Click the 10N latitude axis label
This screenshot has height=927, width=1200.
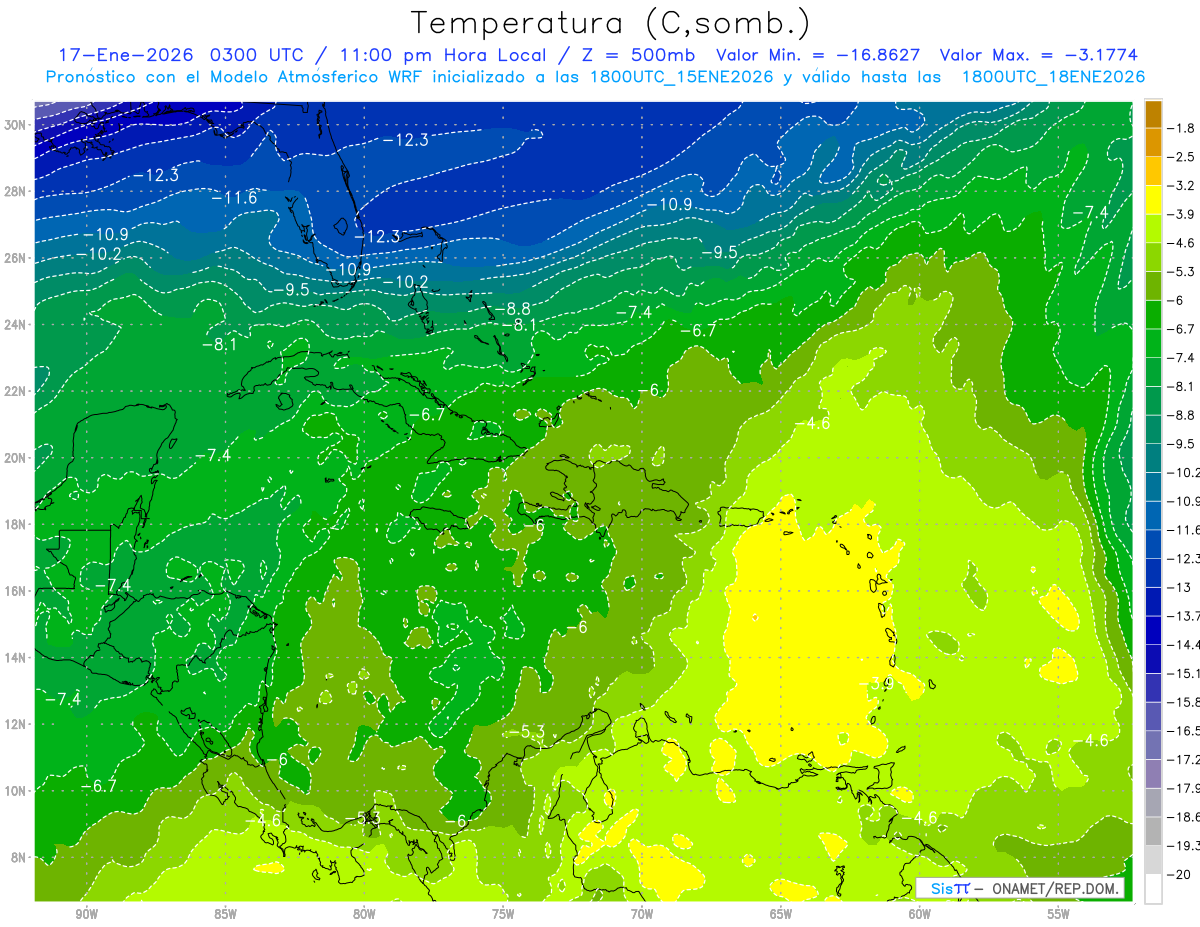coord(15,791)
